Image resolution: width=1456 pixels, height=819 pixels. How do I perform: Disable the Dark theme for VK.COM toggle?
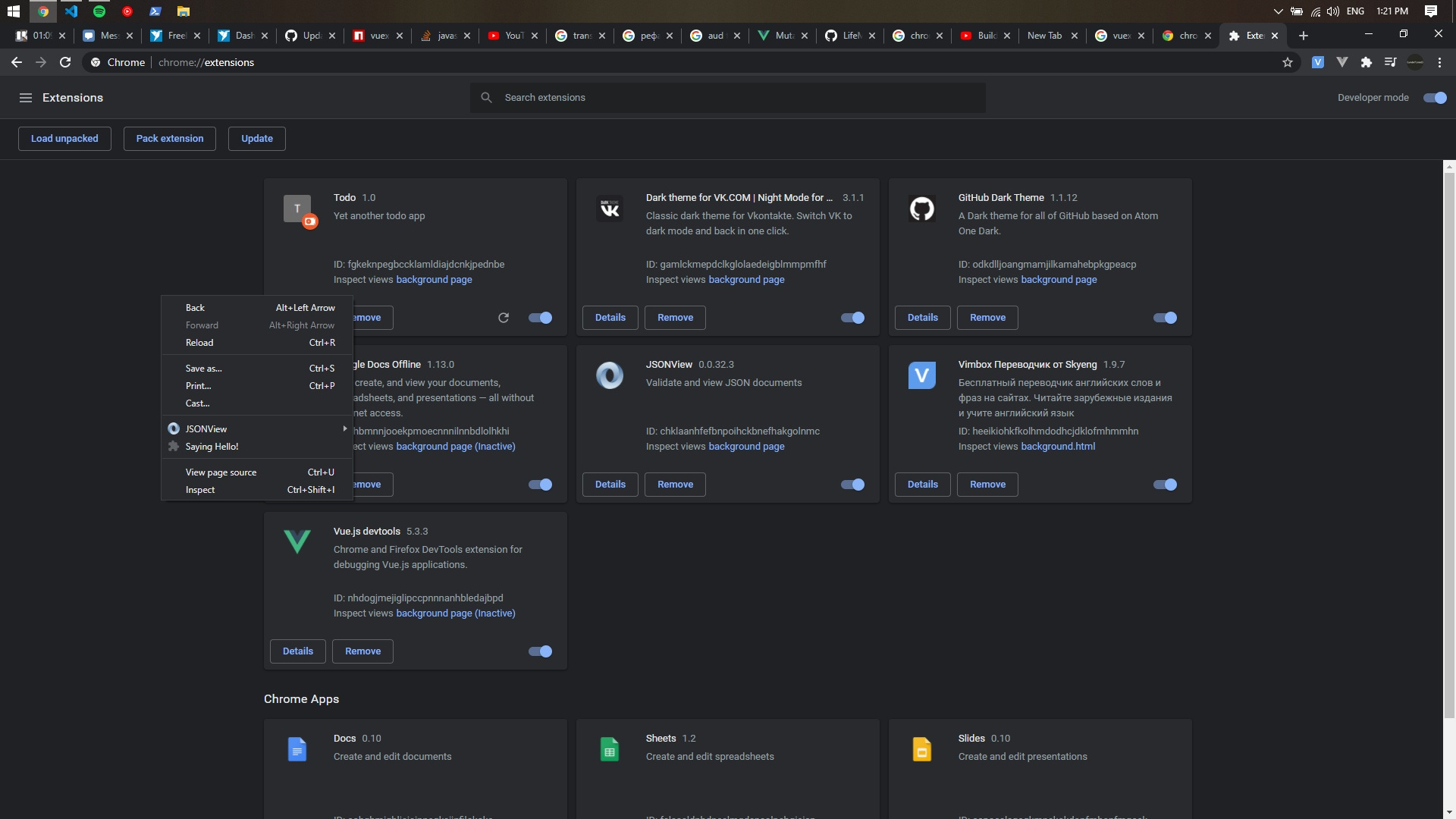pos(853,318)
